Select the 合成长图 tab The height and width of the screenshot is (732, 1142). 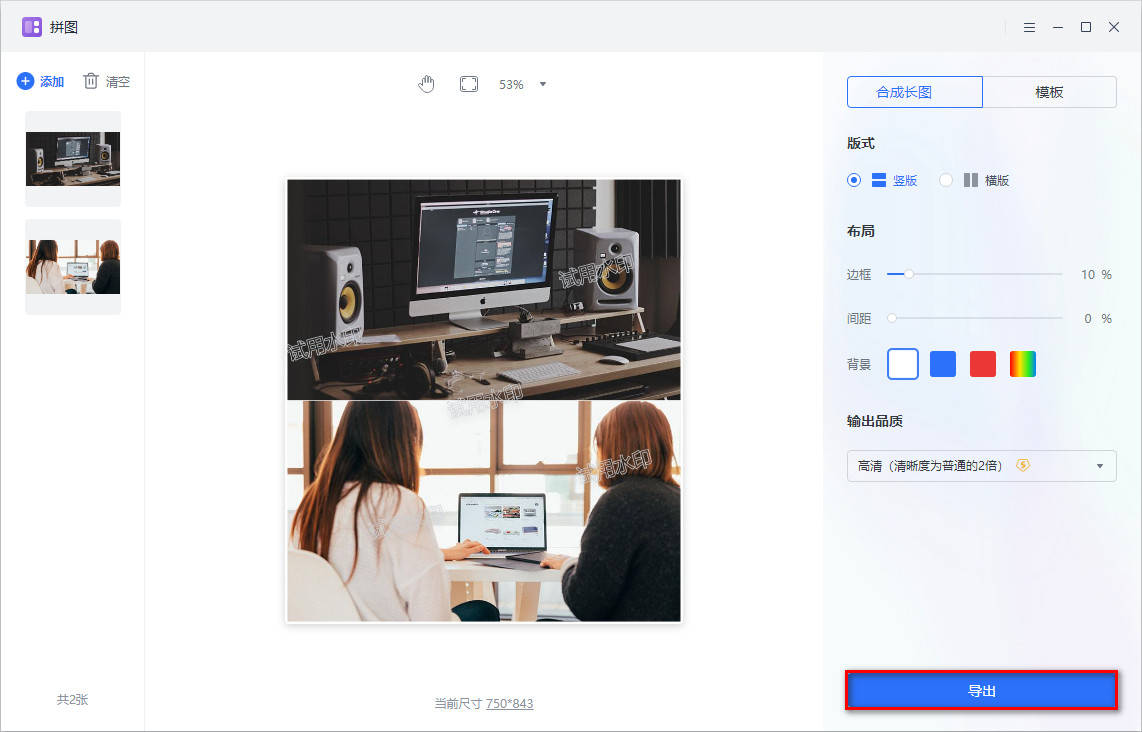pyautogui.click(x=913, y=91)
